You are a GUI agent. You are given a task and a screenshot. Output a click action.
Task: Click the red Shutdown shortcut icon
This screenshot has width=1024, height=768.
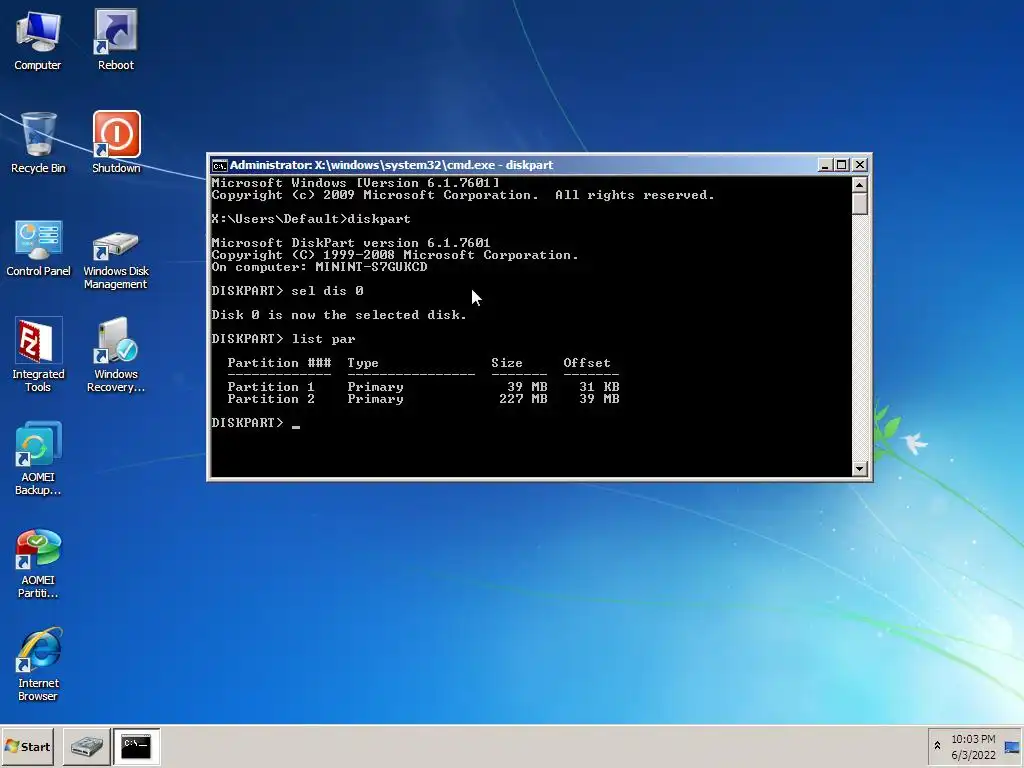pyautogui.click(x=116, y=142)
